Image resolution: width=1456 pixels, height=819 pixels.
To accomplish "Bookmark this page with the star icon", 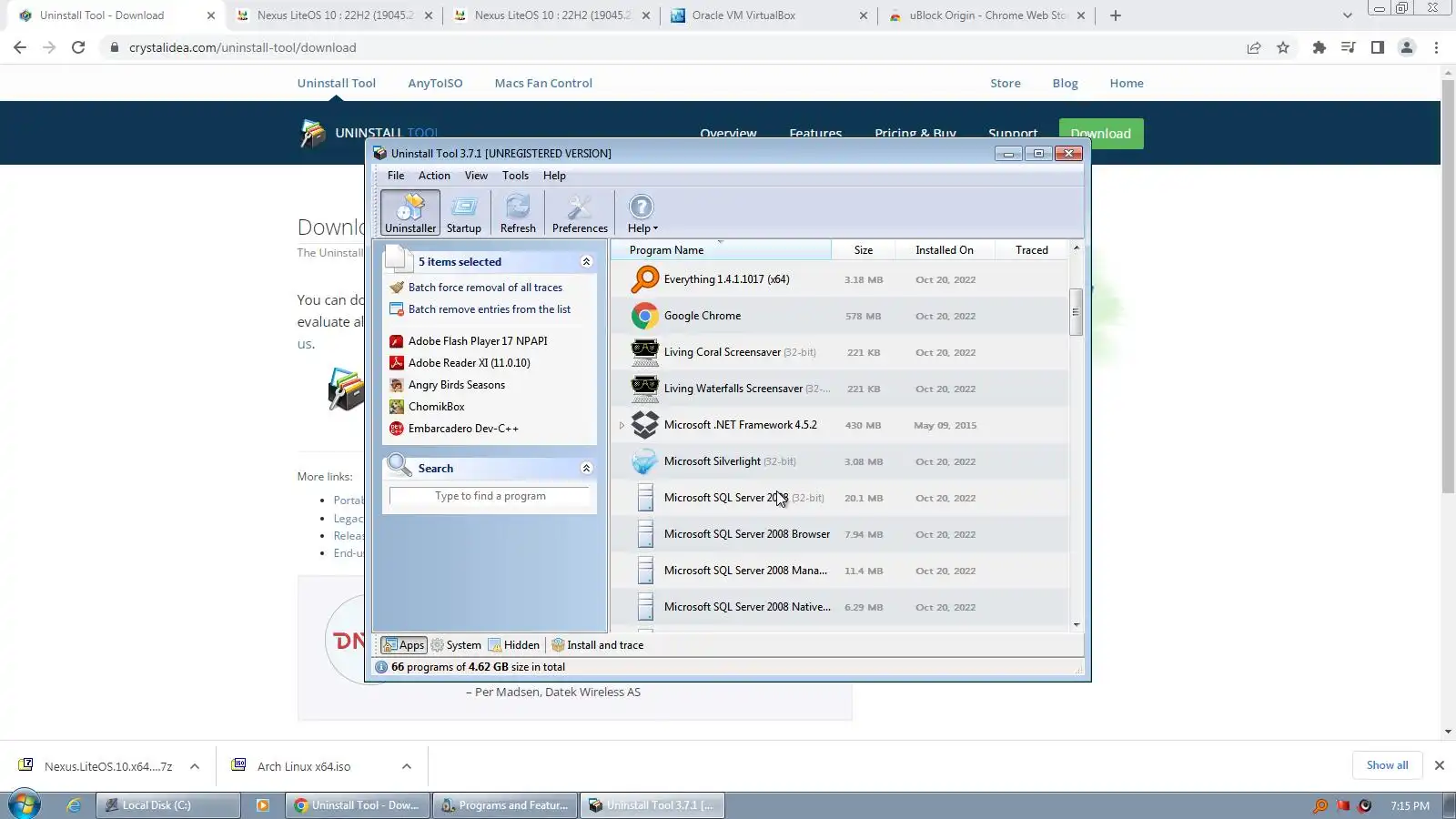I will (1283, 47).
